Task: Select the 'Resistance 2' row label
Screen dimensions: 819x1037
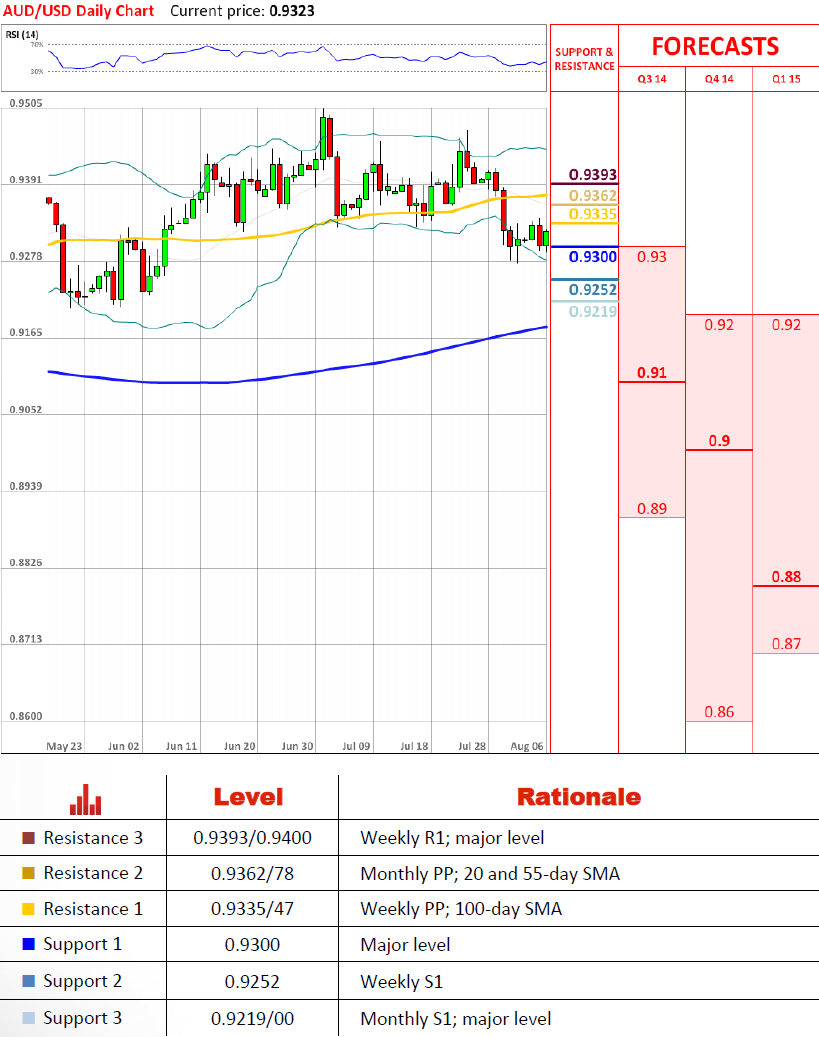Action: point(93,873)
